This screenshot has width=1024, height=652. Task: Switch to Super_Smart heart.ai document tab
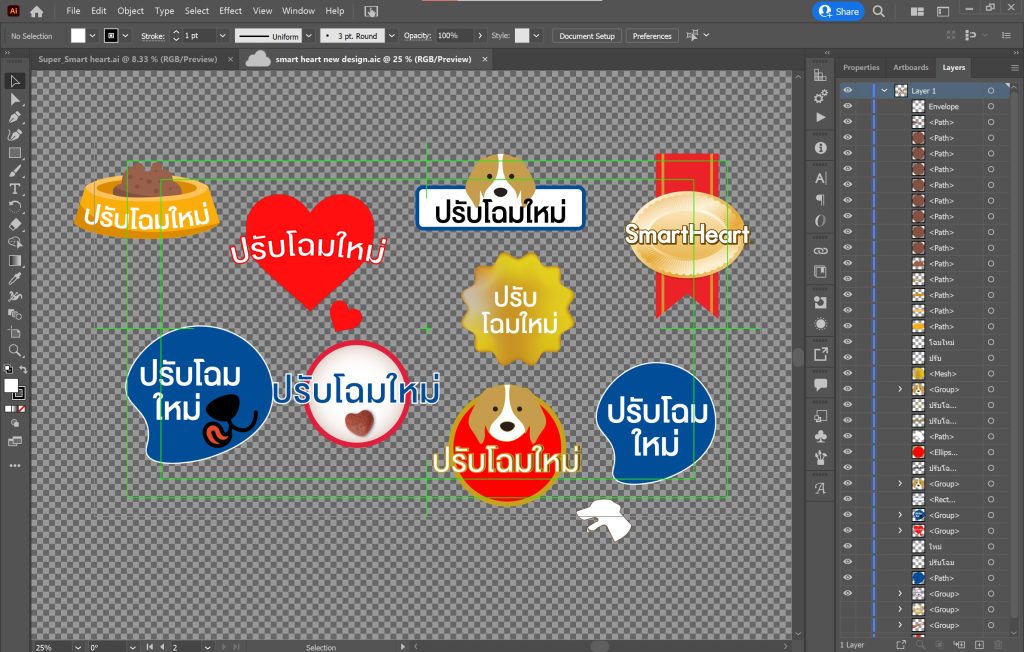coord(127,59)
